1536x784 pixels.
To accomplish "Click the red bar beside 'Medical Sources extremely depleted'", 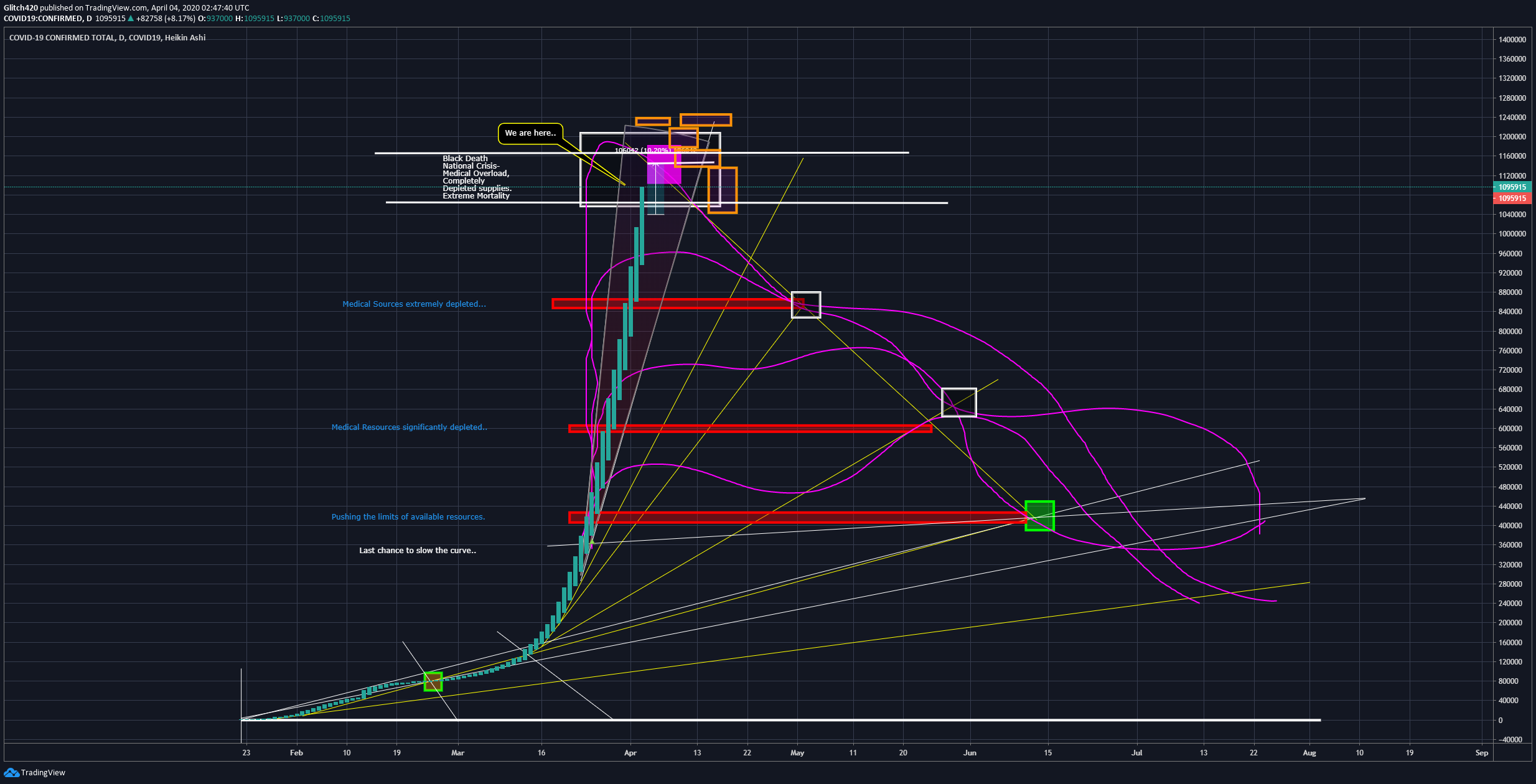I will (678, 304).
